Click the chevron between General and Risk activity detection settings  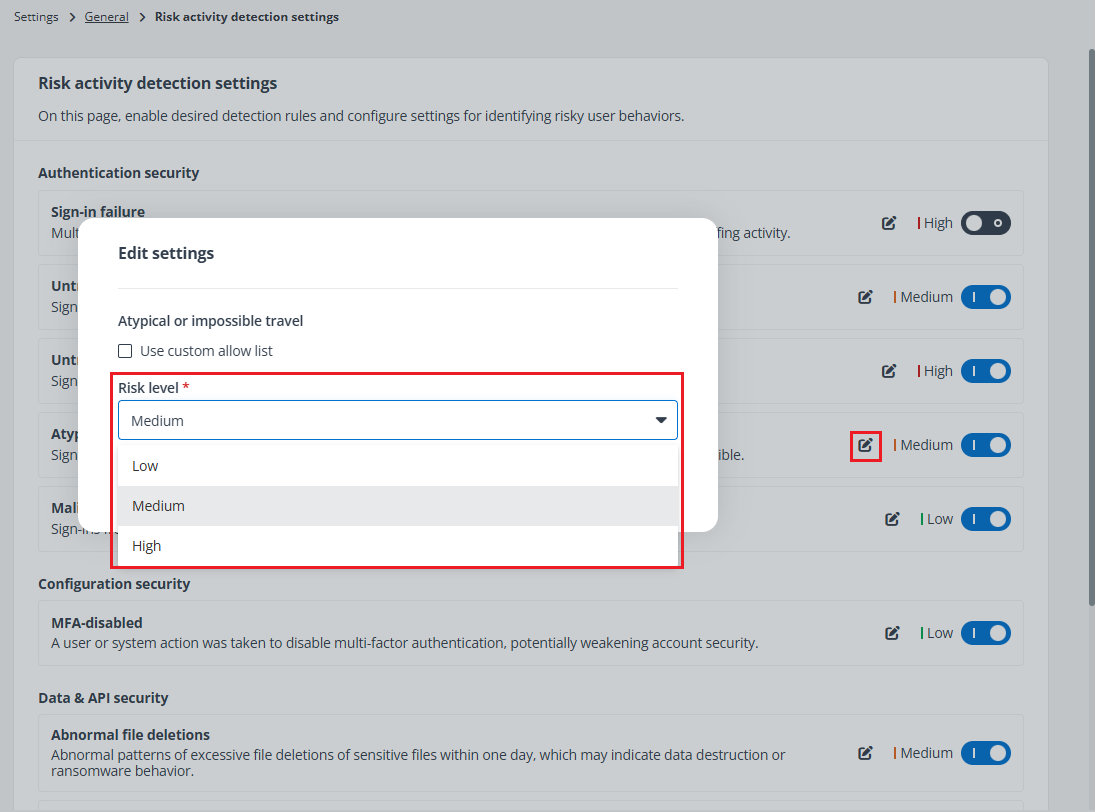tap(141, 16)
